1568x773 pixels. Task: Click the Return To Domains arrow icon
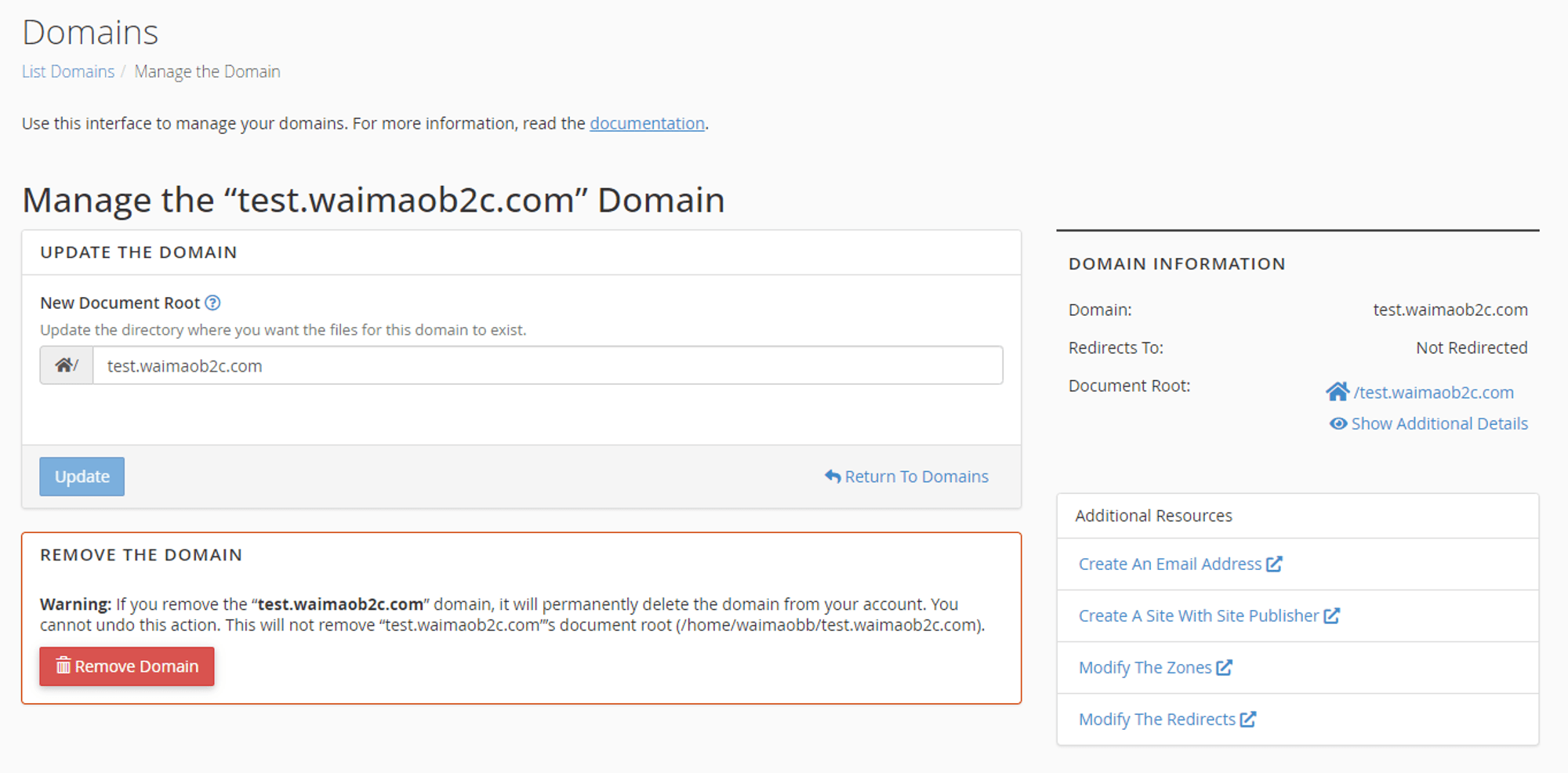point(832,476)
